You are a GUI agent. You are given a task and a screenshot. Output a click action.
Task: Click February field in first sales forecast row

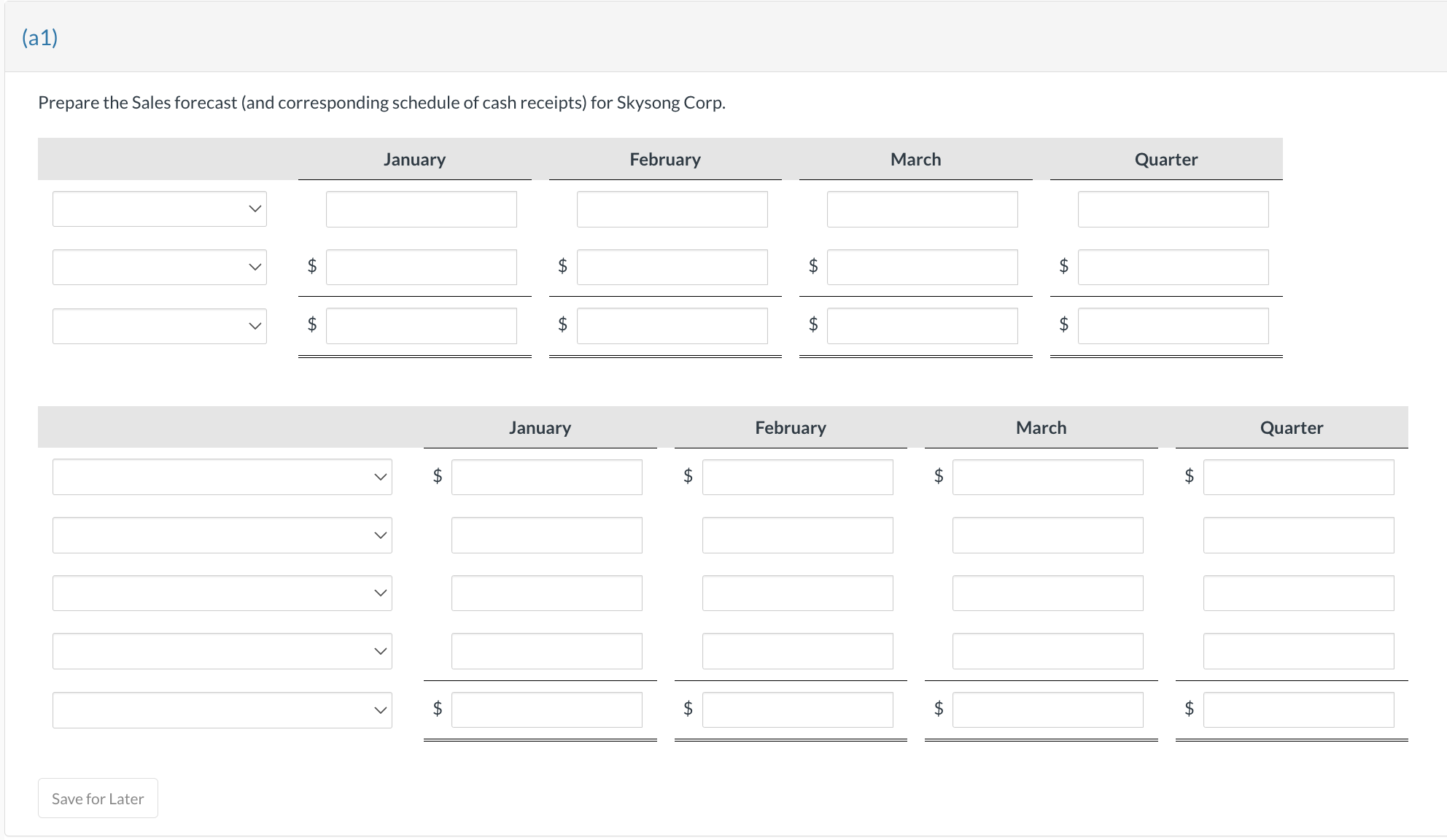pyautogui.click(x=672, y=209)
